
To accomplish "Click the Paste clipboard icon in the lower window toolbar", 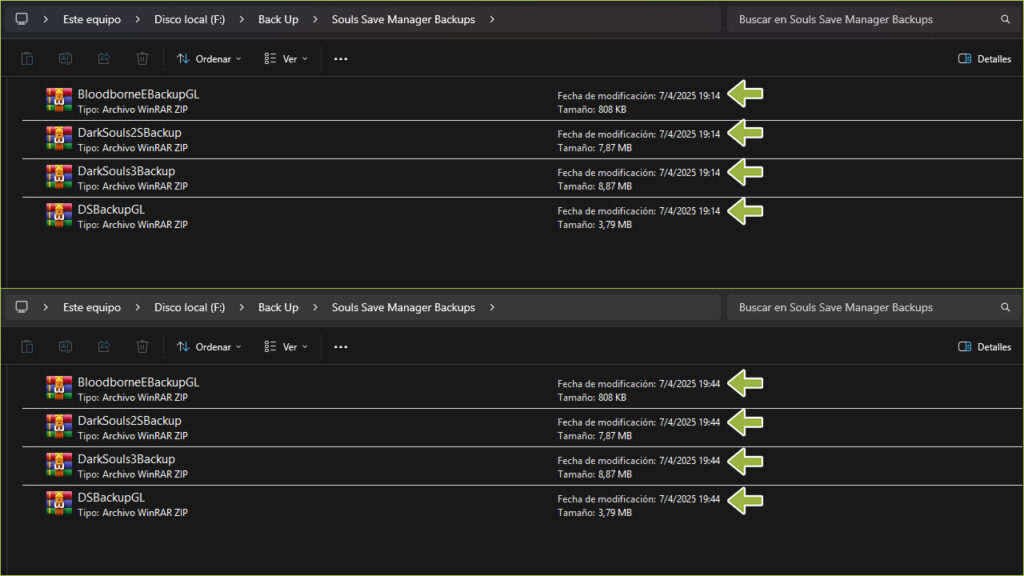I will click(x=27, y=347).
